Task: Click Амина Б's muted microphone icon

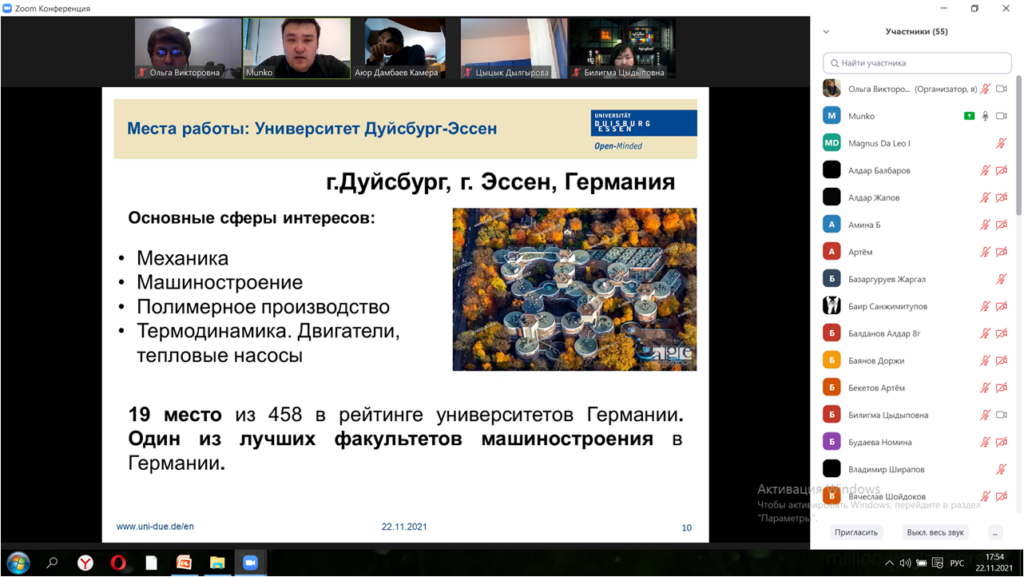Action: coord(985,225)
